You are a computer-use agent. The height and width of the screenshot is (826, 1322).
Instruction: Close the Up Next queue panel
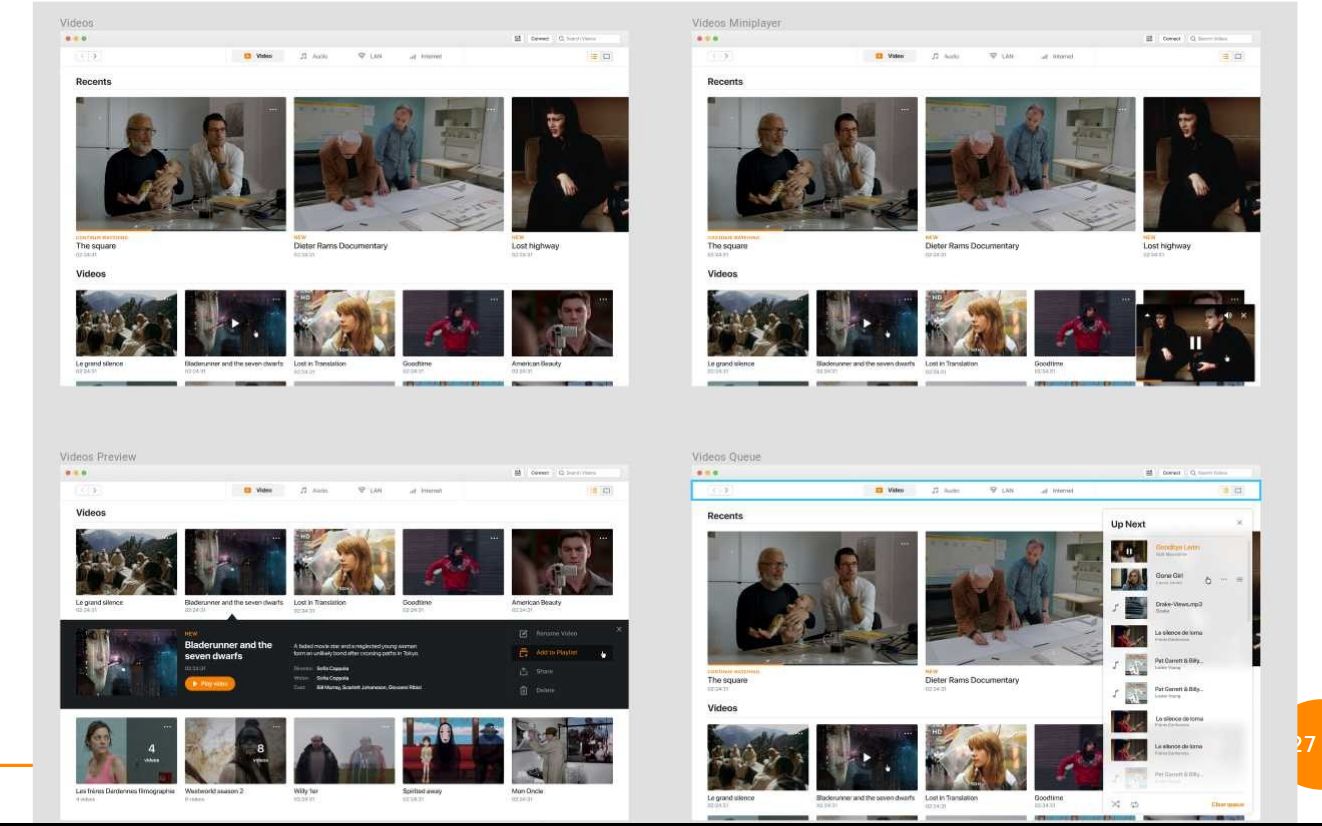(1239, 523)
